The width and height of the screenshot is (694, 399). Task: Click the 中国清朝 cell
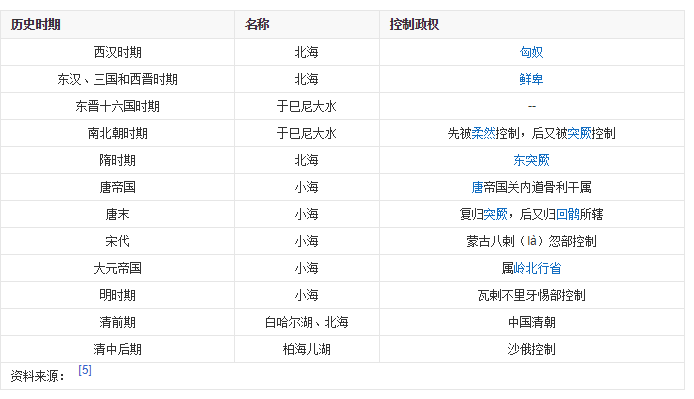tap(531, 322)
